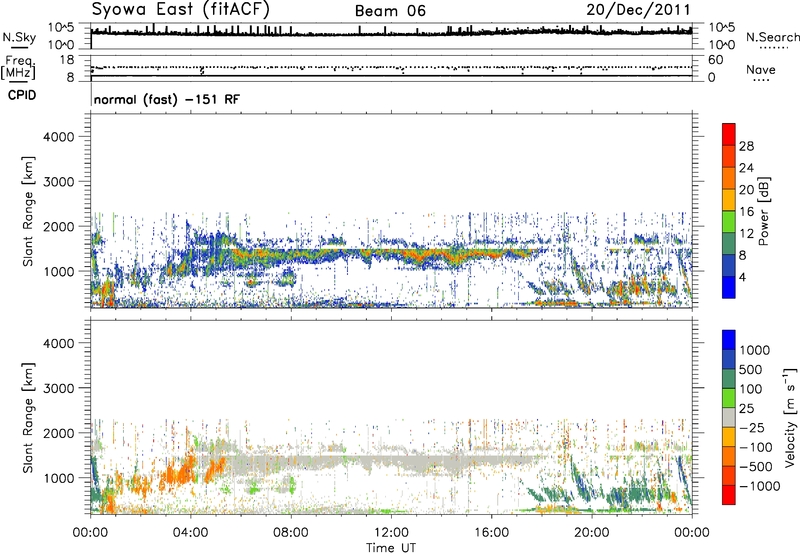Click the "-1000" label on the Velocity colorbar
800x554 pixels.
(759, 486)
